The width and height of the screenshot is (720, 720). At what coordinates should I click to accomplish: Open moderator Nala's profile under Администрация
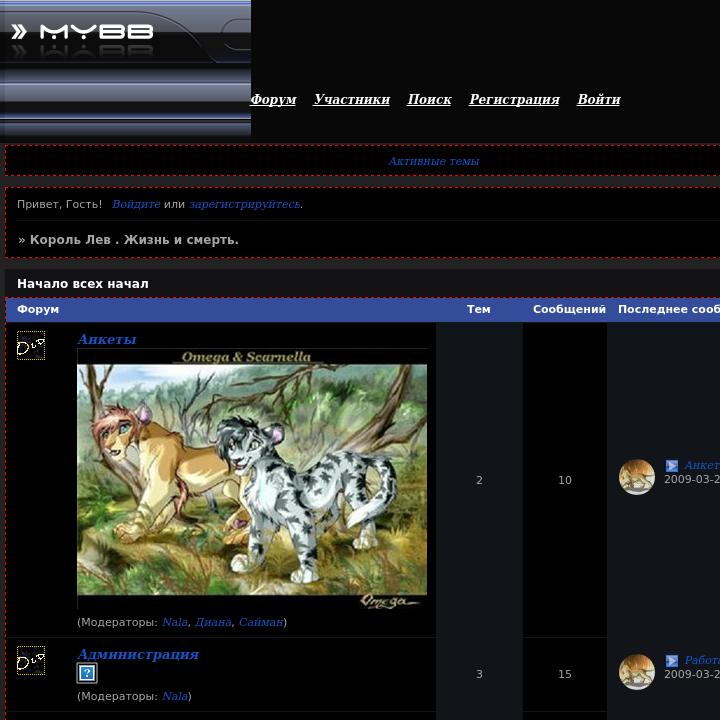[175, 696]
